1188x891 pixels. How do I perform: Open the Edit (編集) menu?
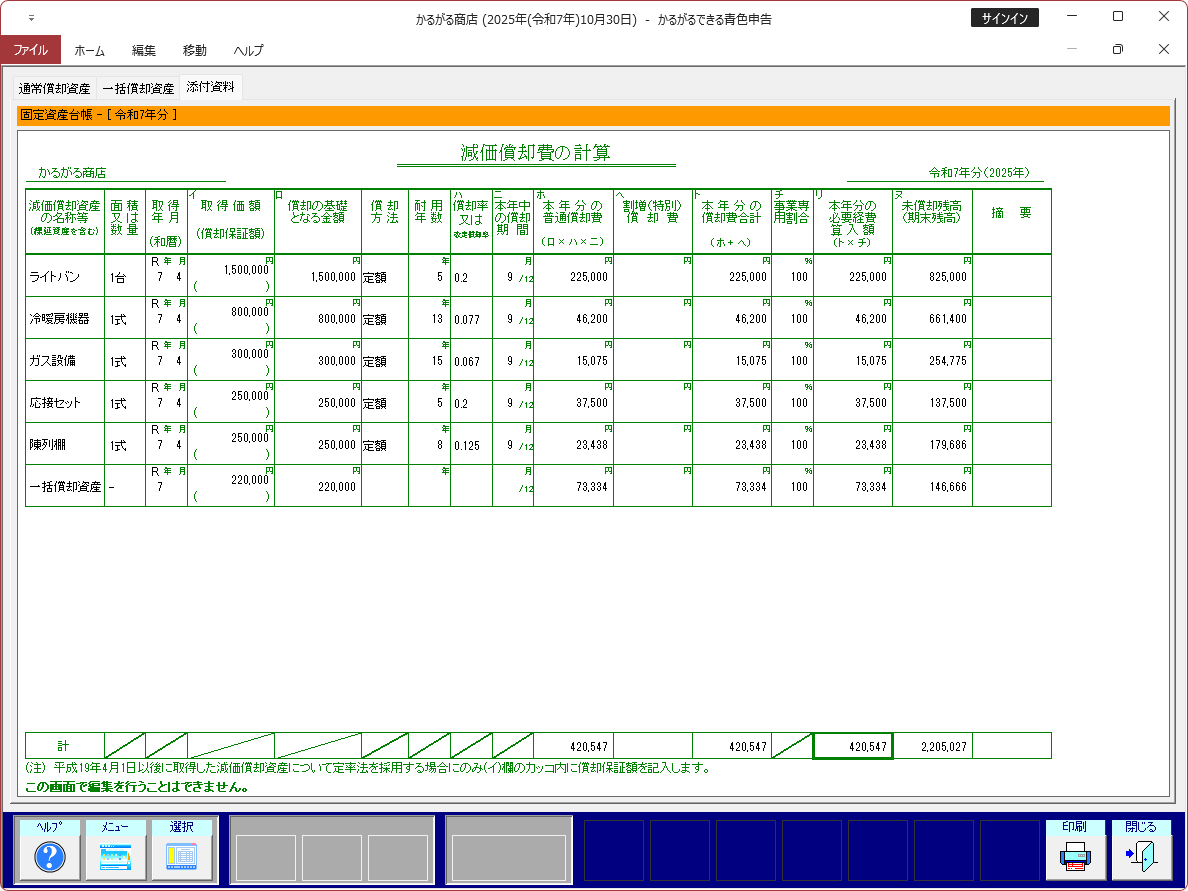click(x=144, y=50)
